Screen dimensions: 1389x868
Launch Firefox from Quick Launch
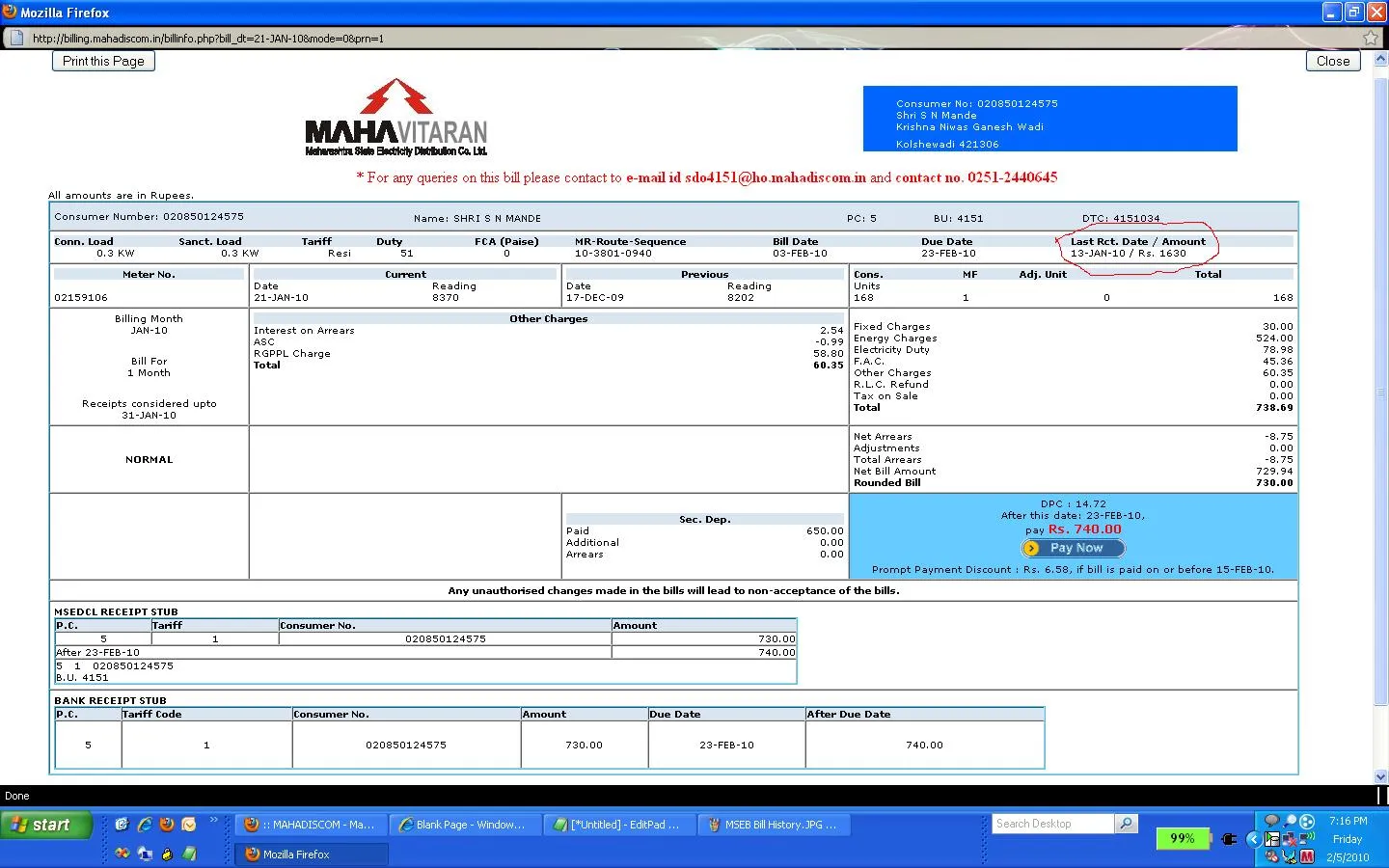[x=167, y=825]
